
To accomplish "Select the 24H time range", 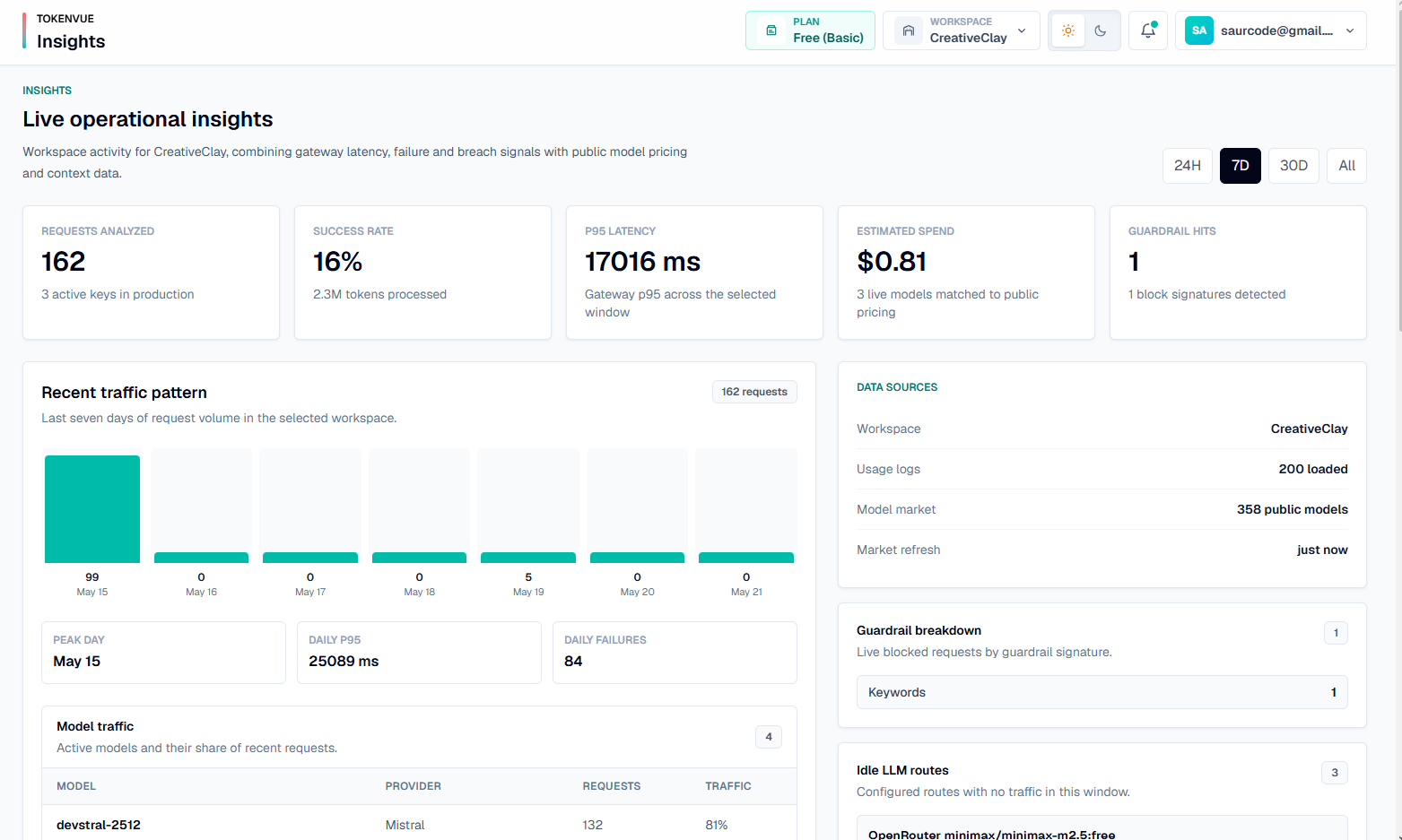I will coord(1188,166).
